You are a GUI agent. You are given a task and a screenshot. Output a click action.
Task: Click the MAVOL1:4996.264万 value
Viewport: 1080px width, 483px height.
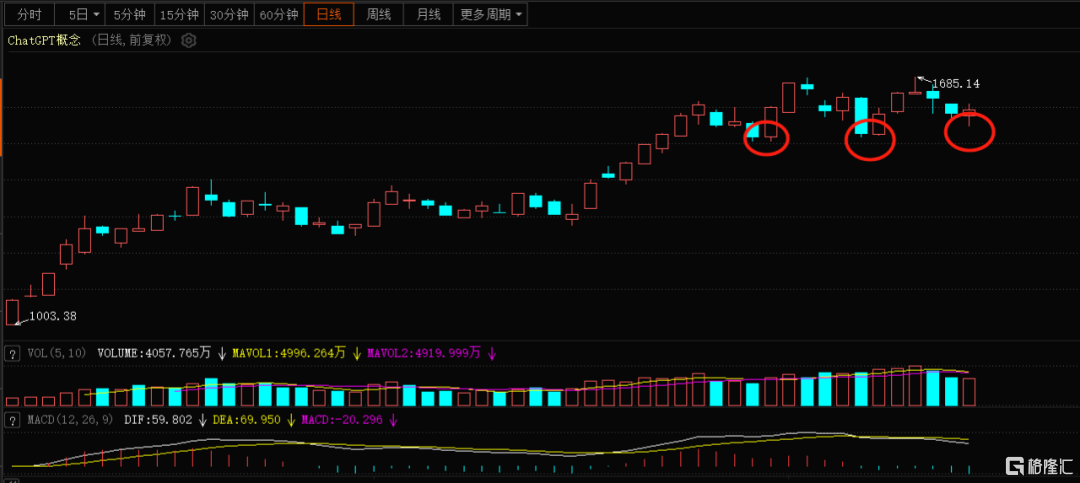pyautogui.click(x=289, y=353)
